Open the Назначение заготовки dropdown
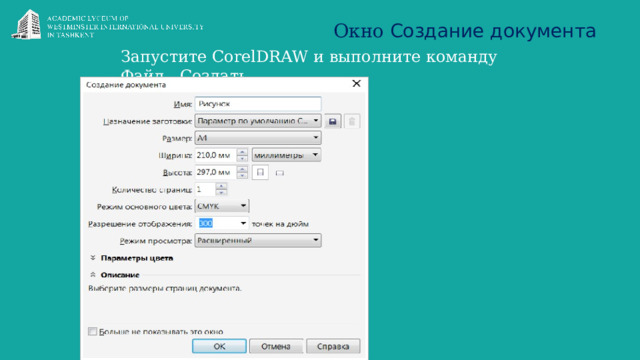The image size is (640, 360). [258, 121]
